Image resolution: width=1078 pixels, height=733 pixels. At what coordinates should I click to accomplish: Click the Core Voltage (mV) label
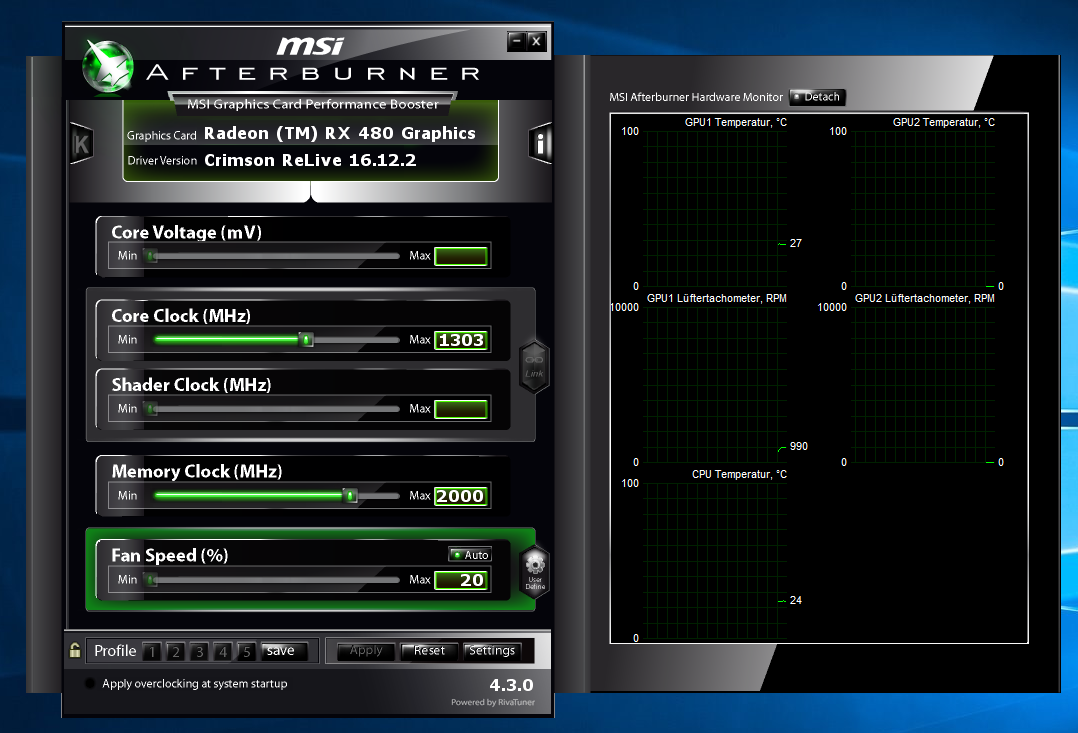click(x=186, y=232)
